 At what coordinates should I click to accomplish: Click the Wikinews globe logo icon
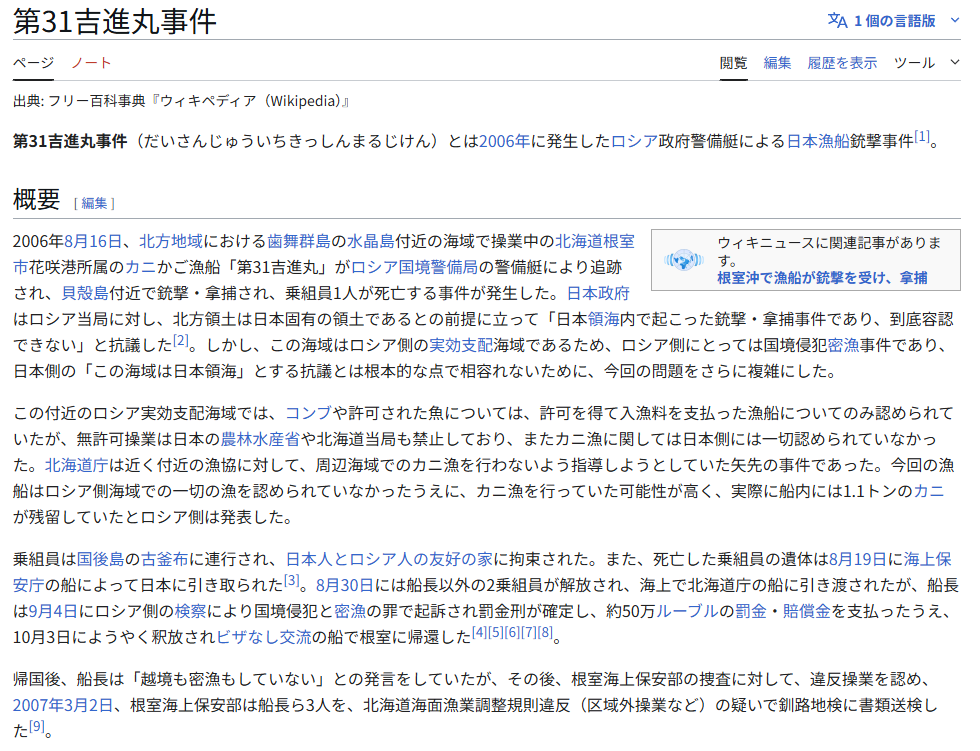pos(684,260)
